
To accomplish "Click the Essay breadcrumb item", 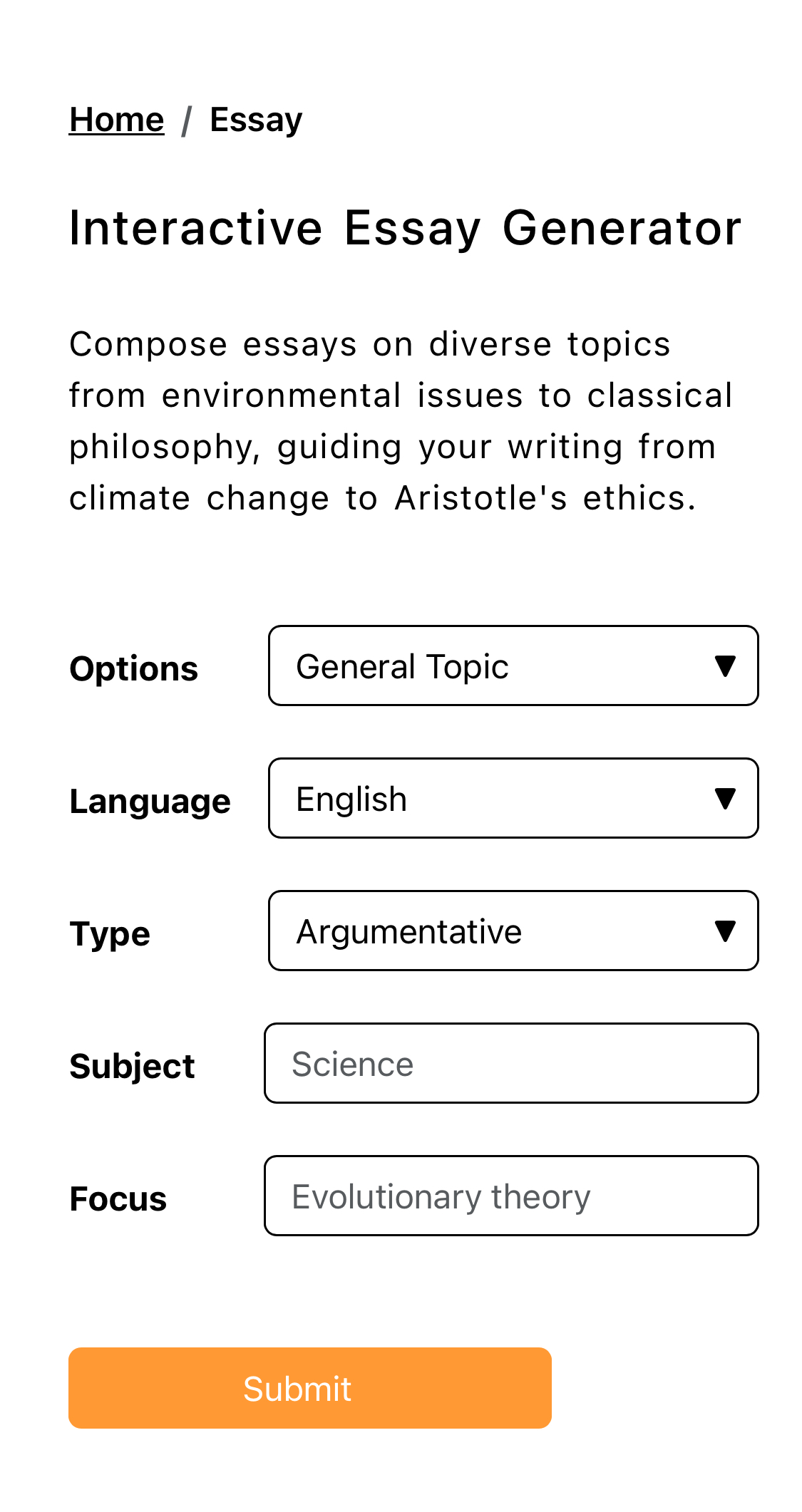I will point(256,120).
